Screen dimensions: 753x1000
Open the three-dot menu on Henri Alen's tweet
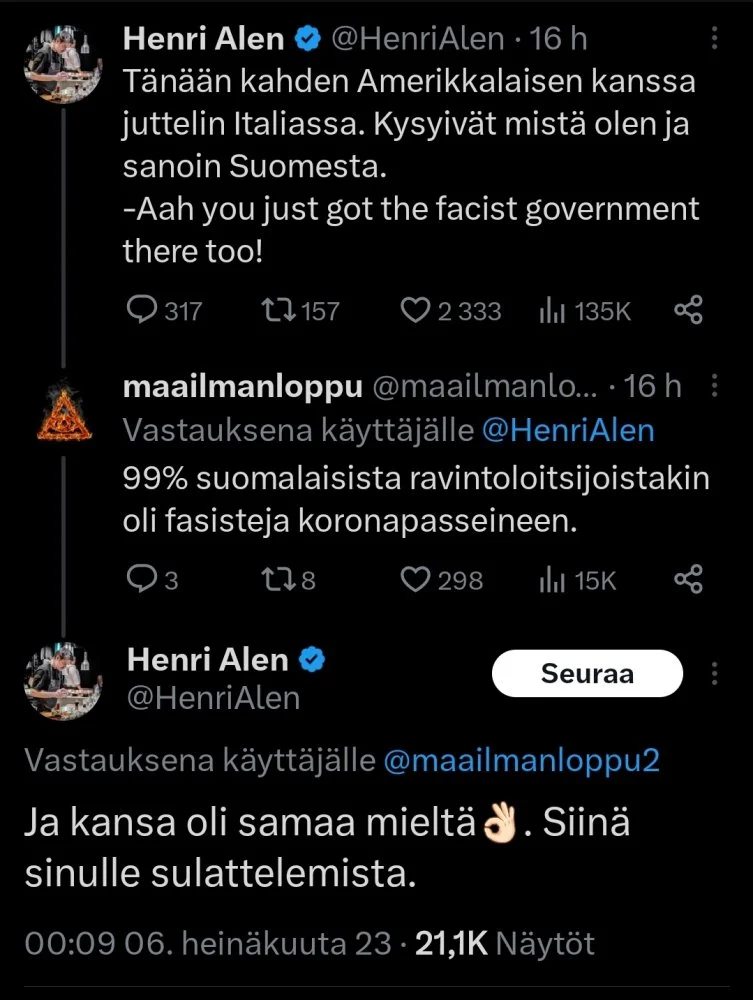point(715,36)
